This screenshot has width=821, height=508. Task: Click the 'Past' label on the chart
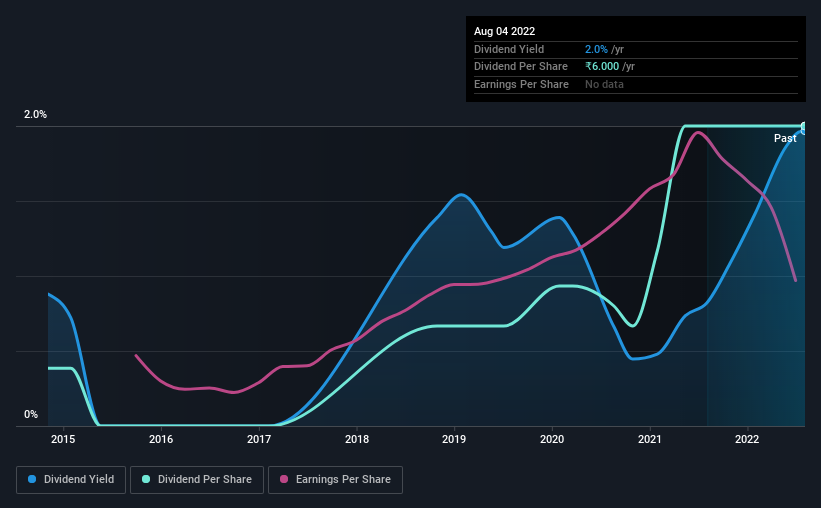click(x=785, y=138)
